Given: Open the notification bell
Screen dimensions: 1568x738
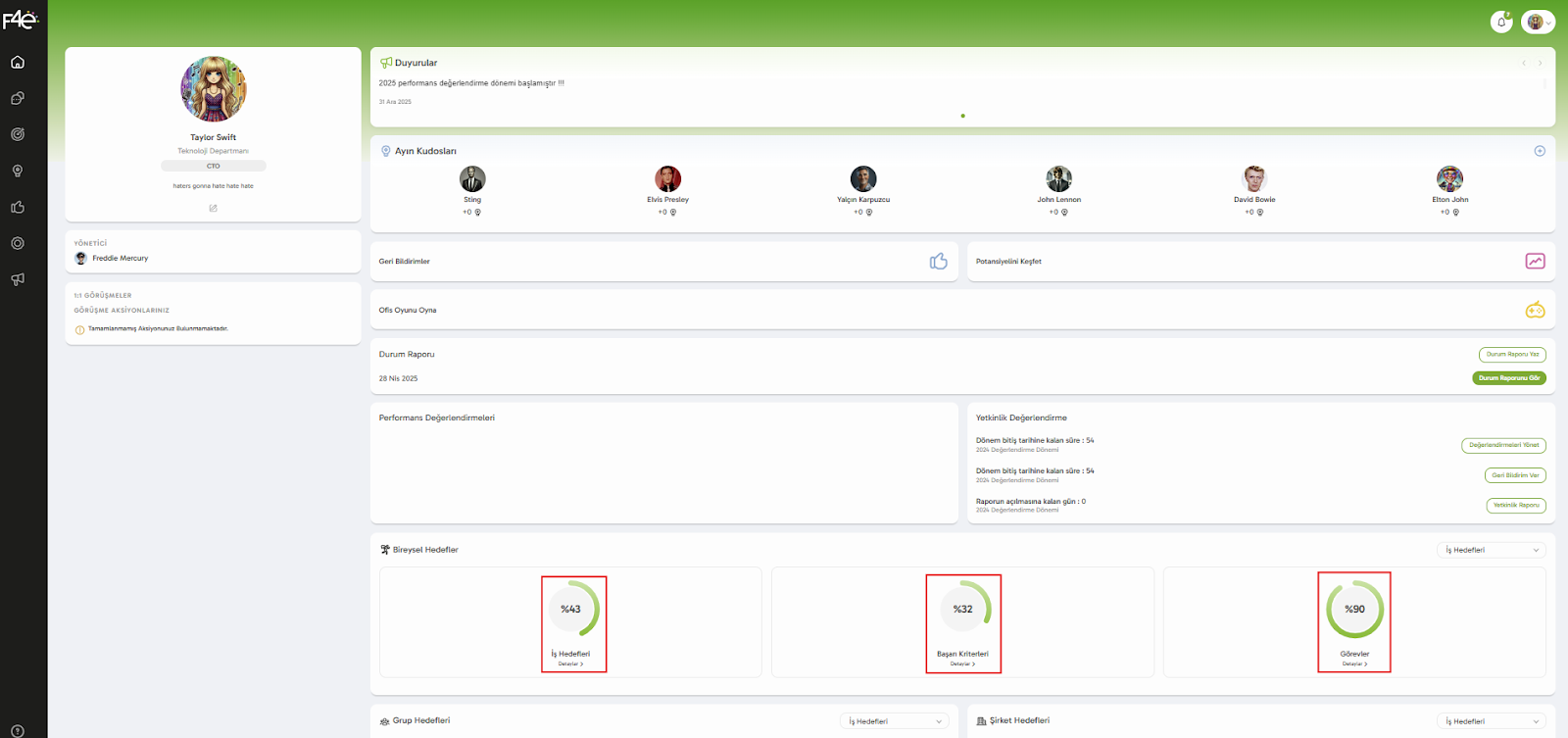Looking at the screenshot, I should coord(1500,22).
